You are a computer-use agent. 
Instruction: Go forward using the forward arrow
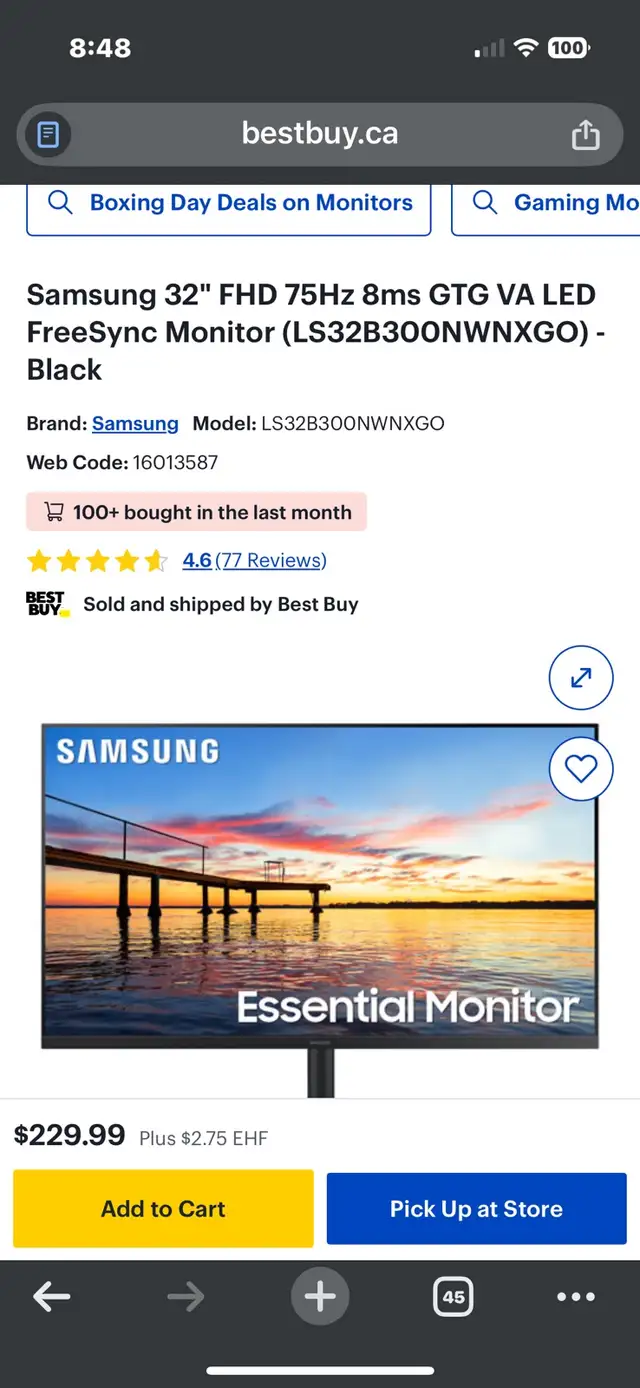[x=186, y=1296]
